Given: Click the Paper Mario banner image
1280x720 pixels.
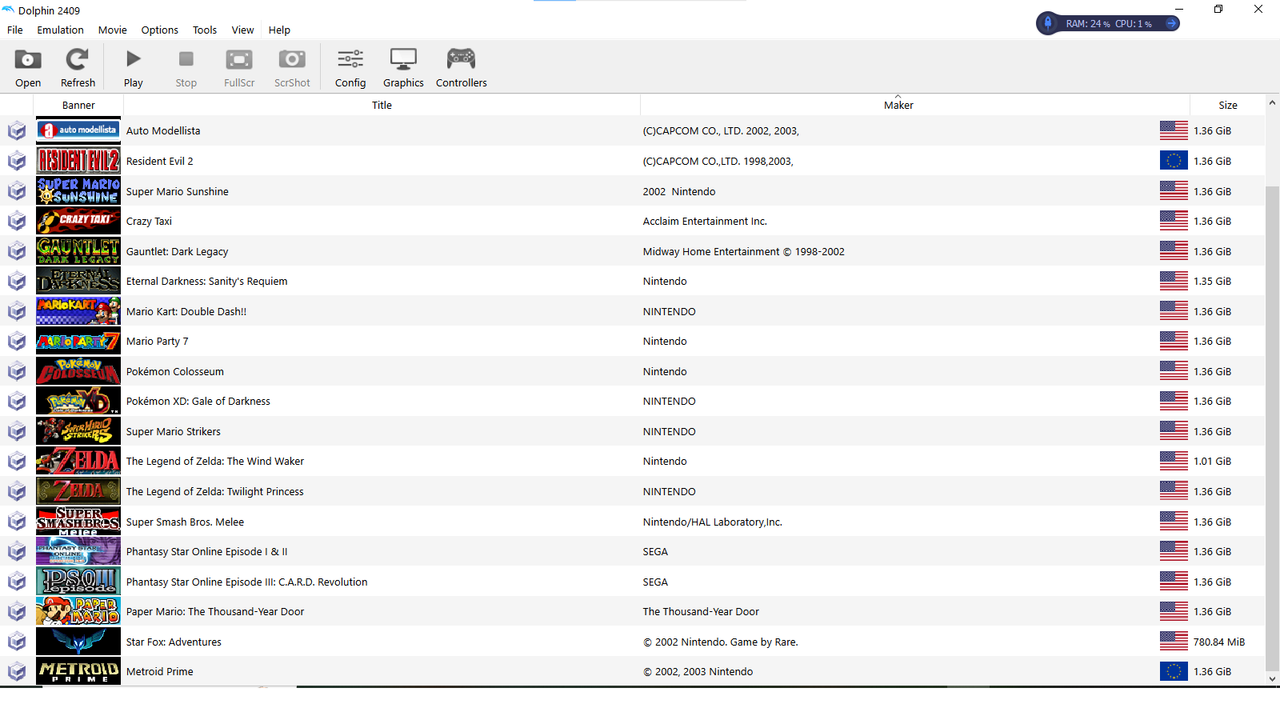Looking at the screenshot, I should [x=78, y=611].
